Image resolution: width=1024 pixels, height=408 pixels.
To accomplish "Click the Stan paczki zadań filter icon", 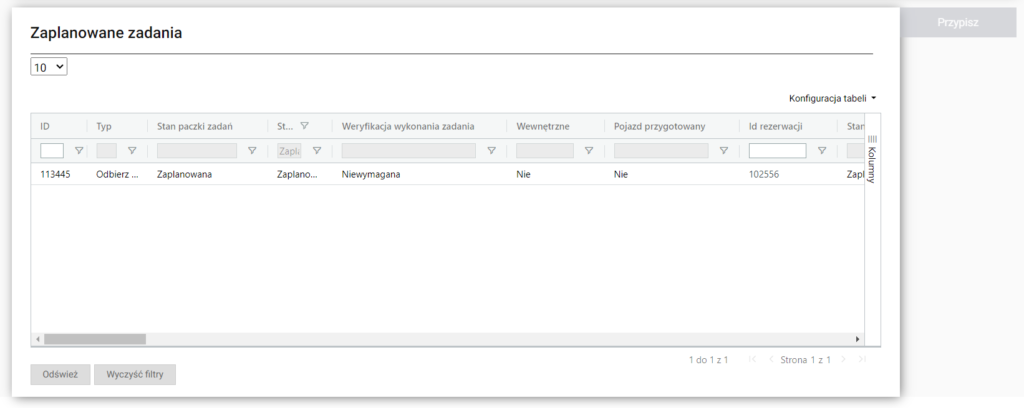I will point(252,151).
